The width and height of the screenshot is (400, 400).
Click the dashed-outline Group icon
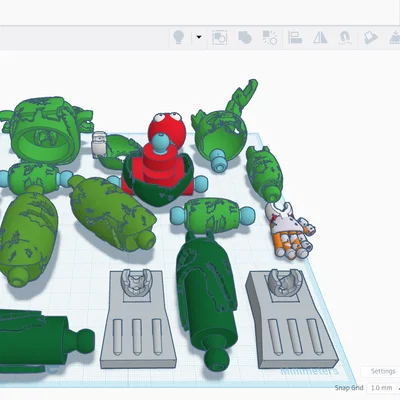220,37
